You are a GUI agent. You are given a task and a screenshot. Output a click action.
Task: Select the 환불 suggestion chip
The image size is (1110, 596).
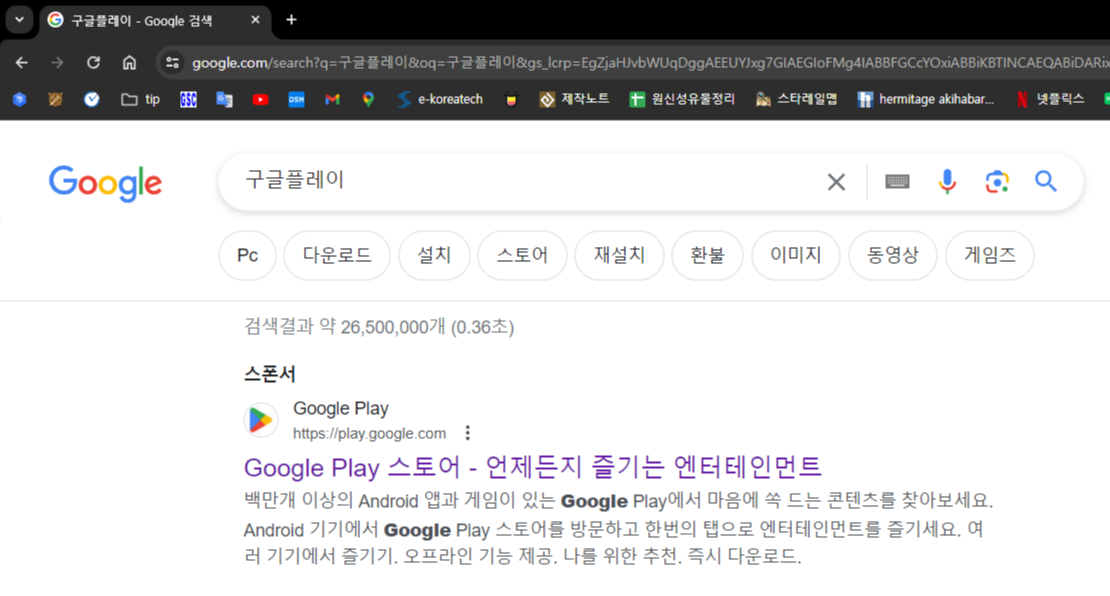[707, 256]
